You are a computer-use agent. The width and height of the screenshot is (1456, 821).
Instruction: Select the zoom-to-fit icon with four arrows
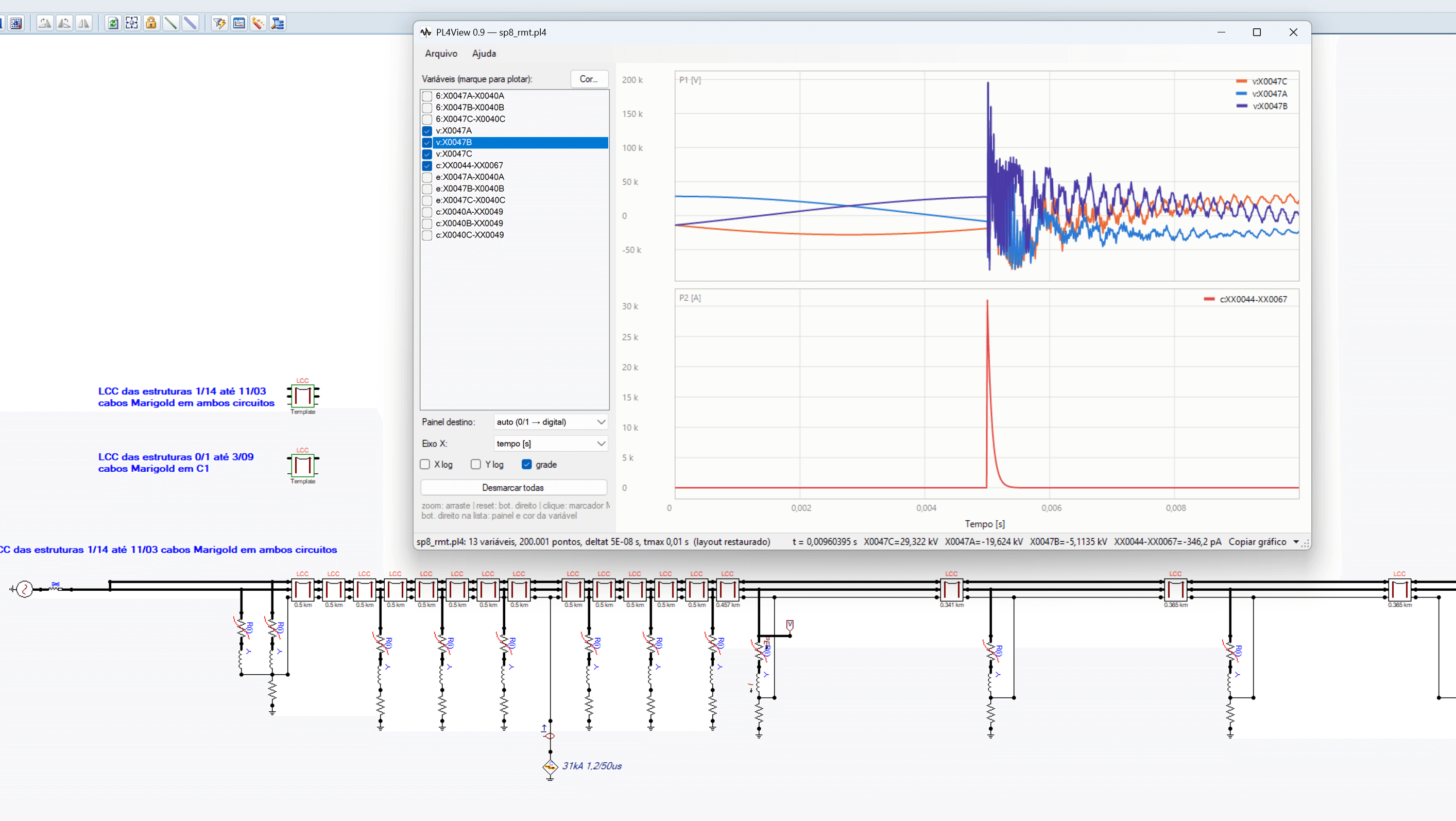pyautogui.click(x=132, y=23)
